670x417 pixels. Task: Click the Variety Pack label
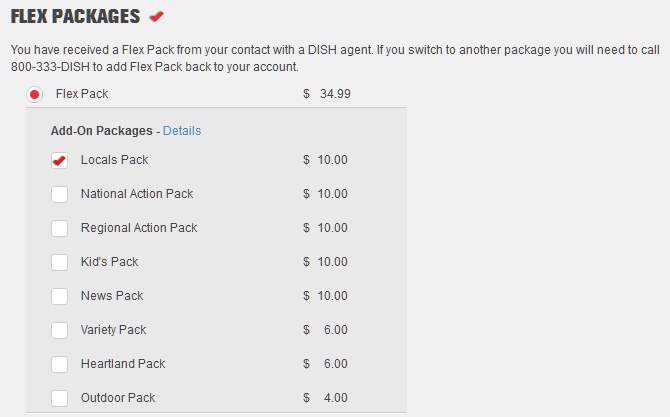113,330
